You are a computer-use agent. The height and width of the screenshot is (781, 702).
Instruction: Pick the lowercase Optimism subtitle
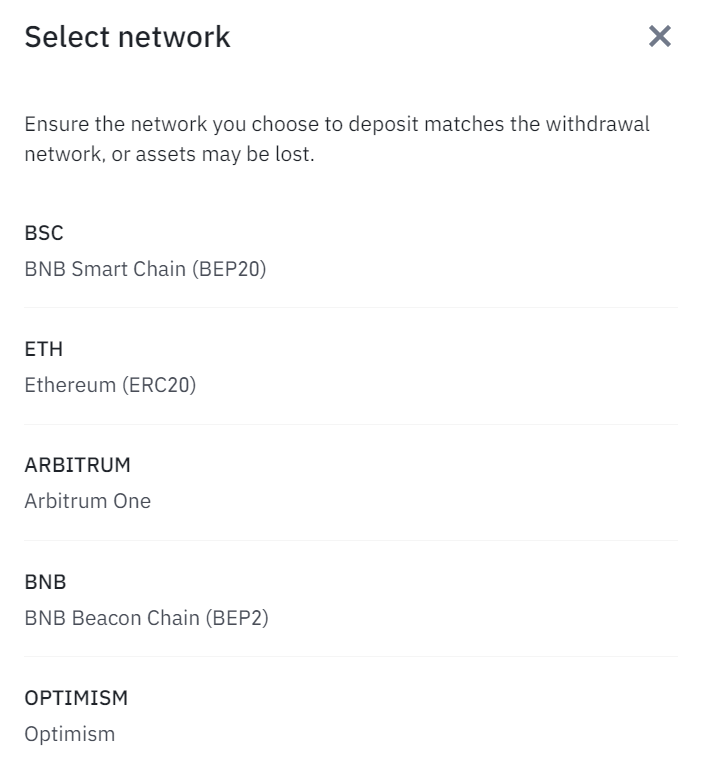(x=70, y=734)
